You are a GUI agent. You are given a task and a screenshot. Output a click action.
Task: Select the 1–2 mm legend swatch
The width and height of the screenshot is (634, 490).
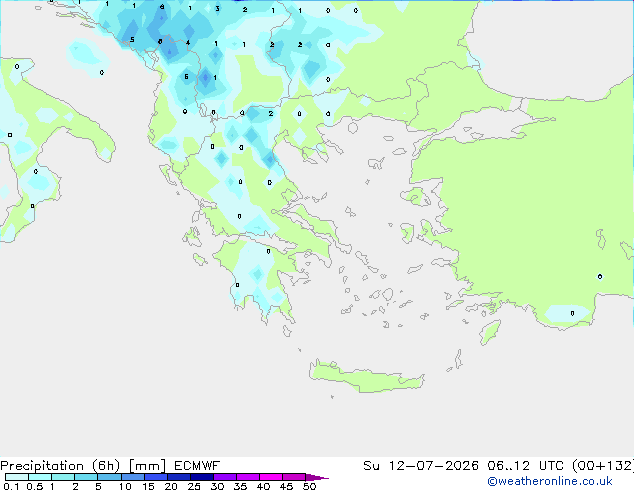coord(63,477)
